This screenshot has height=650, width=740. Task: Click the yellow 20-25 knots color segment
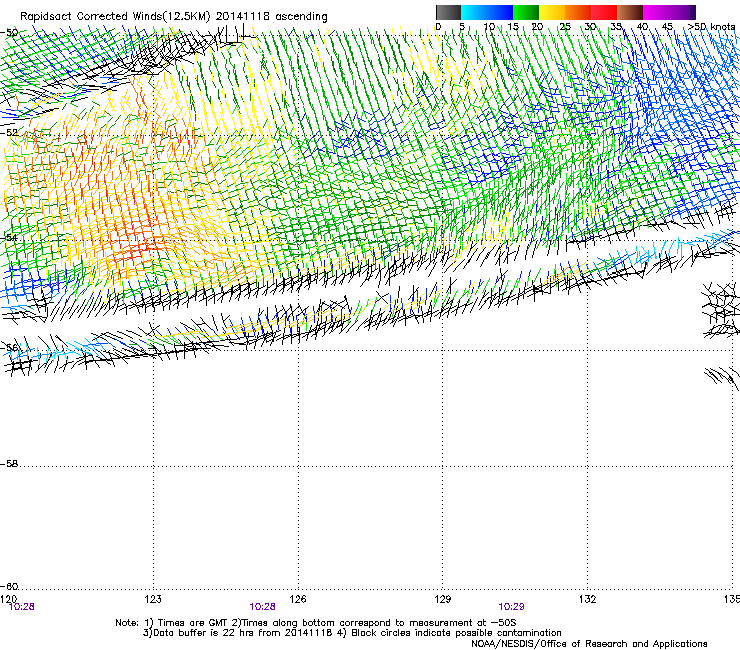552,12
